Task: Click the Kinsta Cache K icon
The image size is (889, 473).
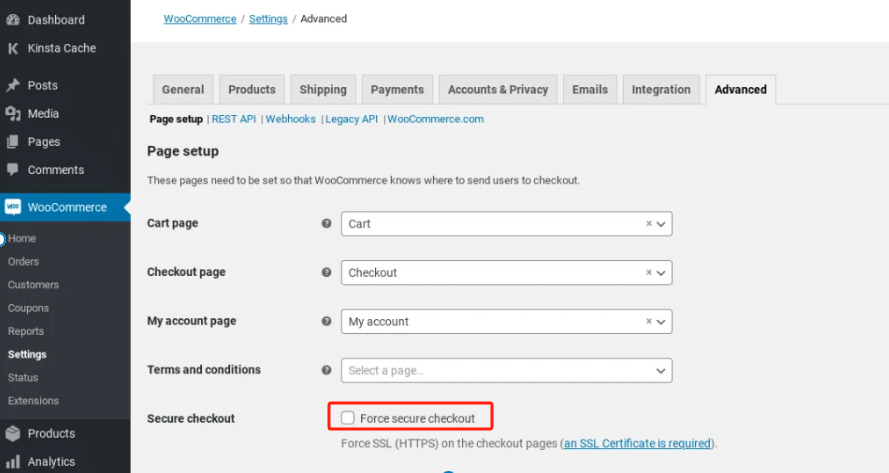Action: click(13, 48)
